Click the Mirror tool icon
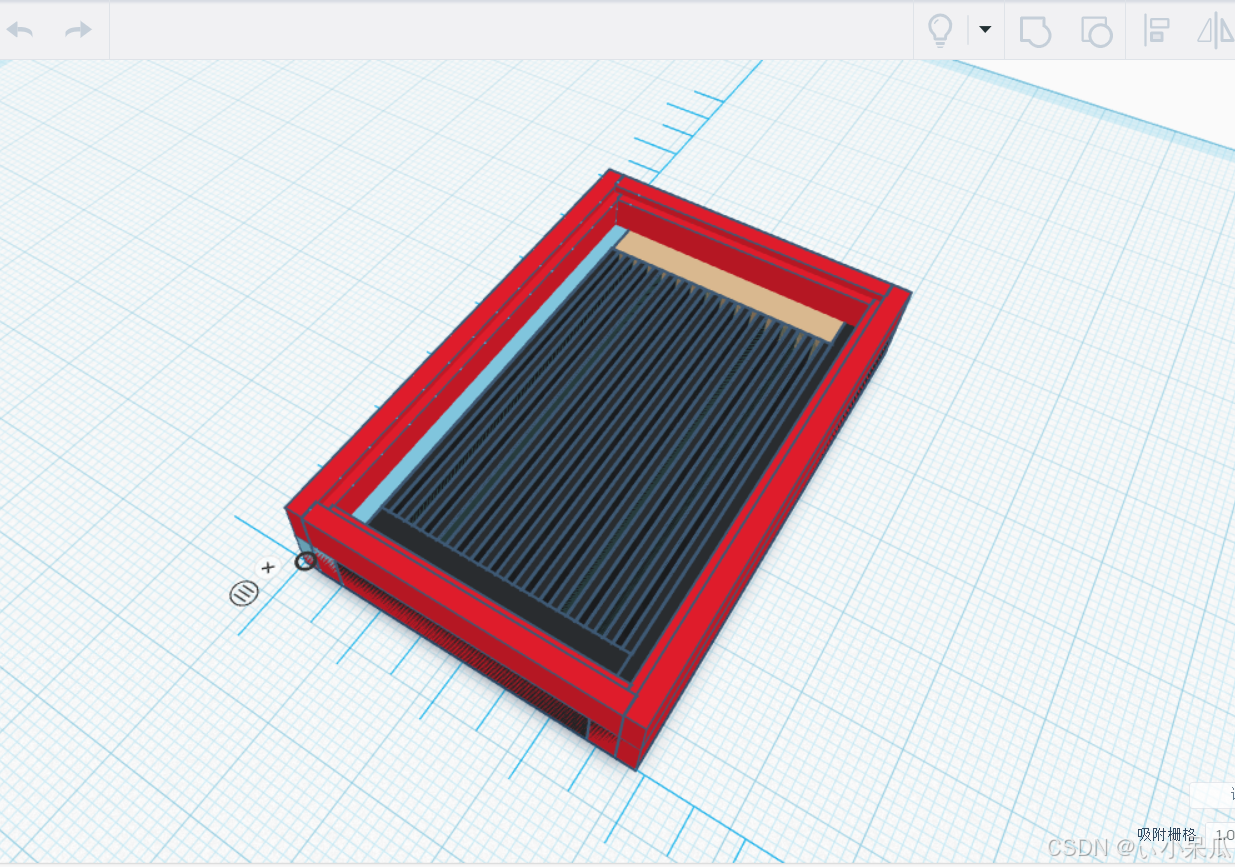This screenshot has height=867, width=1235. (x=1216, y=31)
